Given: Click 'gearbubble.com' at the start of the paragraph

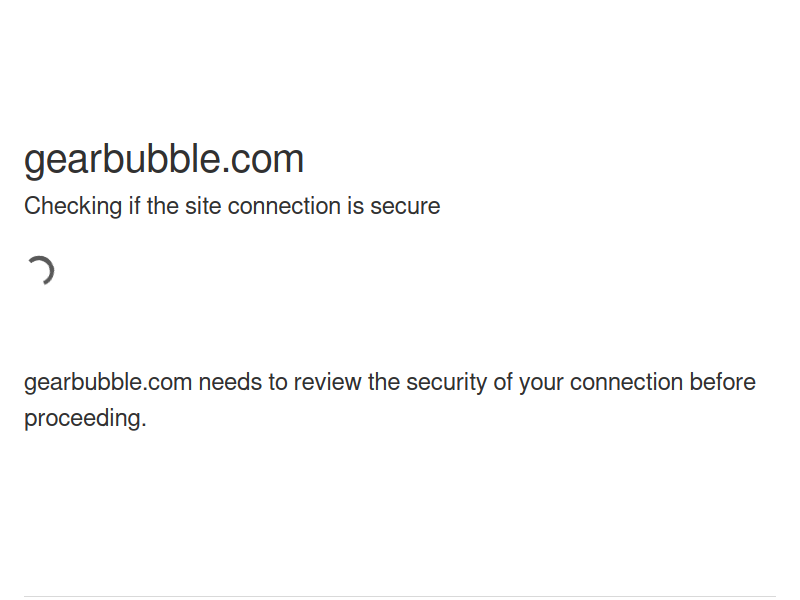Looking at the screenshot, I should pos(108,383).
